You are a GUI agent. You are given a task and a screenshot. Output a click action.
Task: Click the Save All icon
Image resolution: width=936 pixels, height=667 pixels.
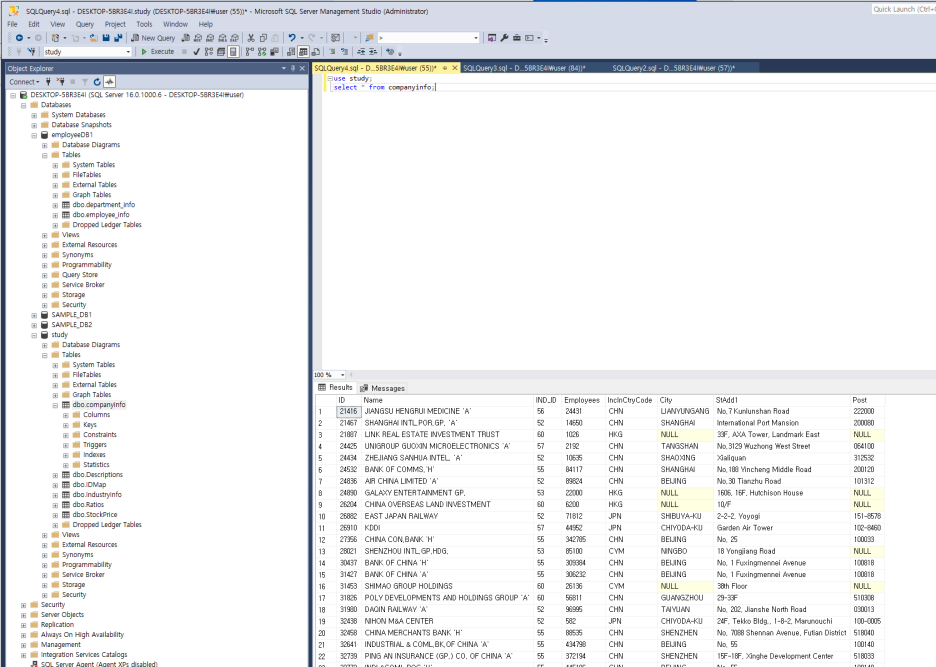click(118, 38)
